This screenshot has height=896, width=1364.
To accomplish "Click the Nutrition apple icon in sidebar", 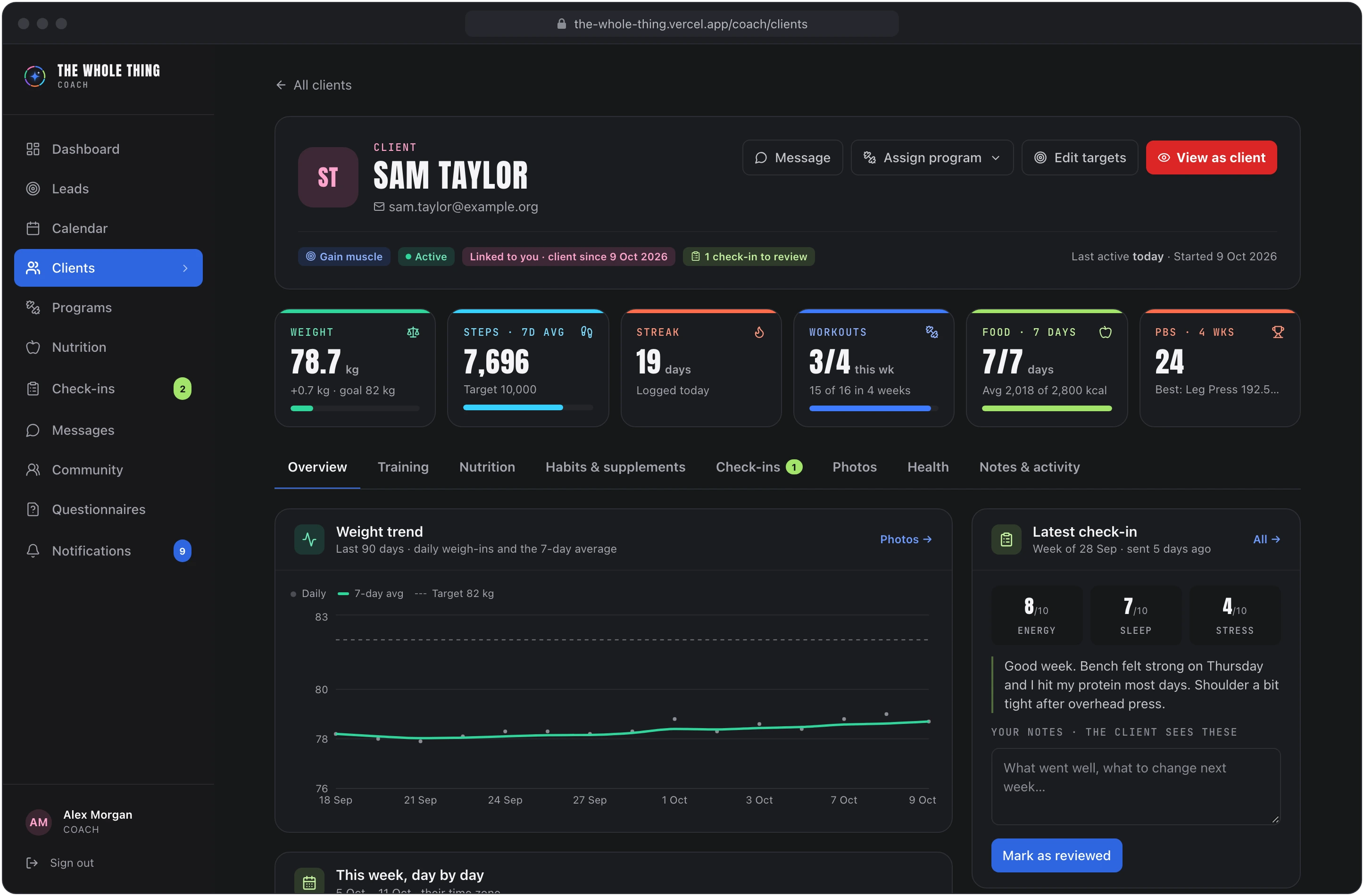I will click(x=33, y=347).
